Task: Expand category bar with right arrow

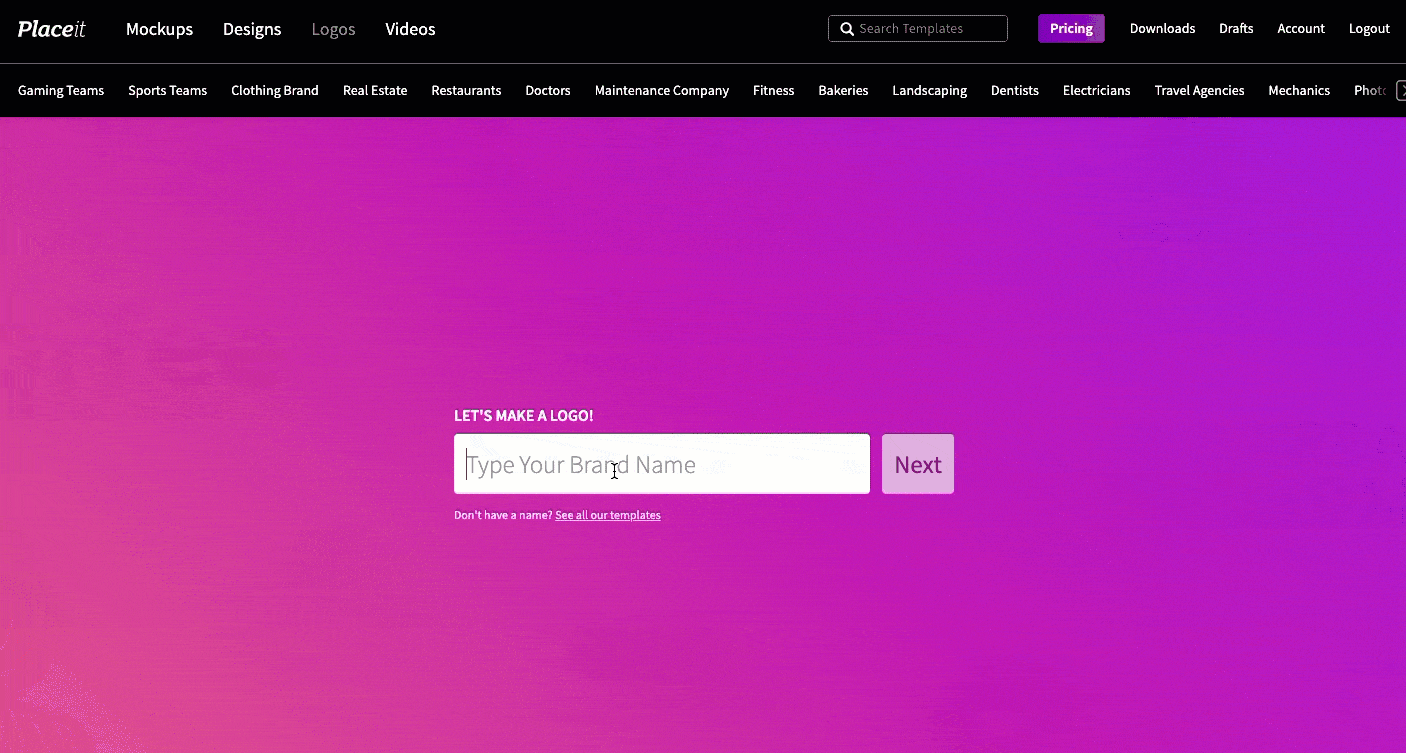Action: click(x=1400, y=90)
